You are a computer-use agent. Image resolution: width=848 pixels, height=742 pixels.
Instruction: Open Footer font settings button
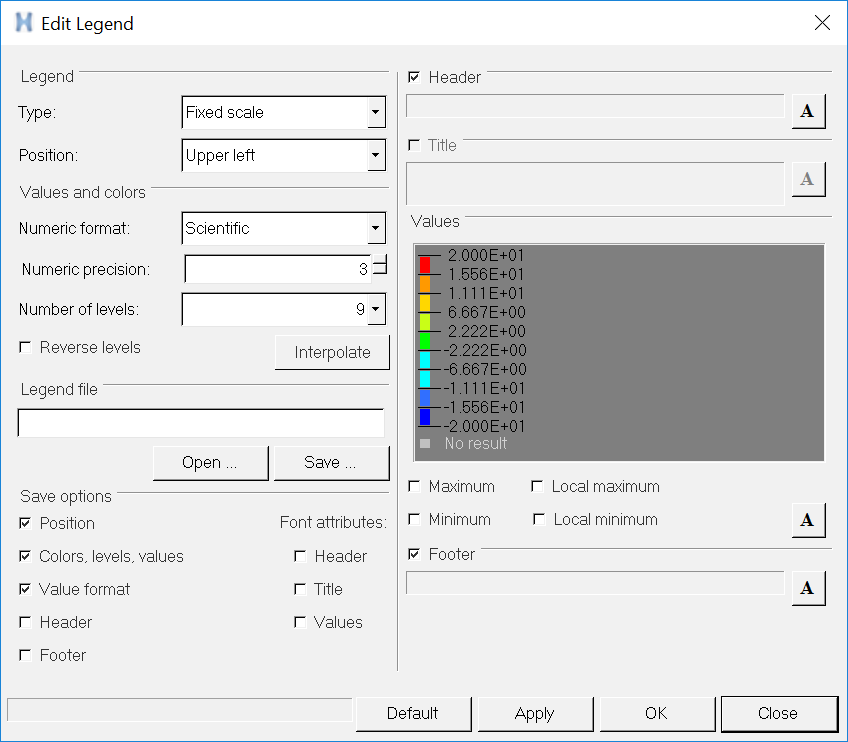[x=808, y=588]
